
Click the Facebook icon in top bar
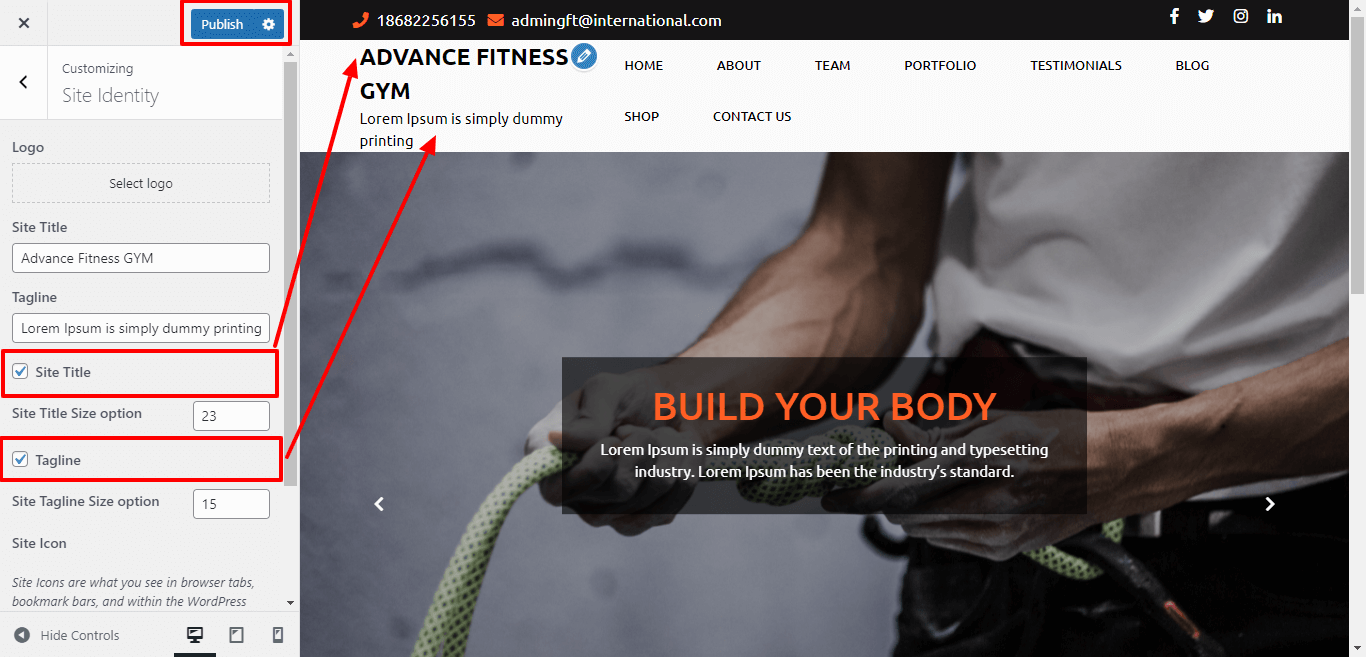tap(1174, 16)
